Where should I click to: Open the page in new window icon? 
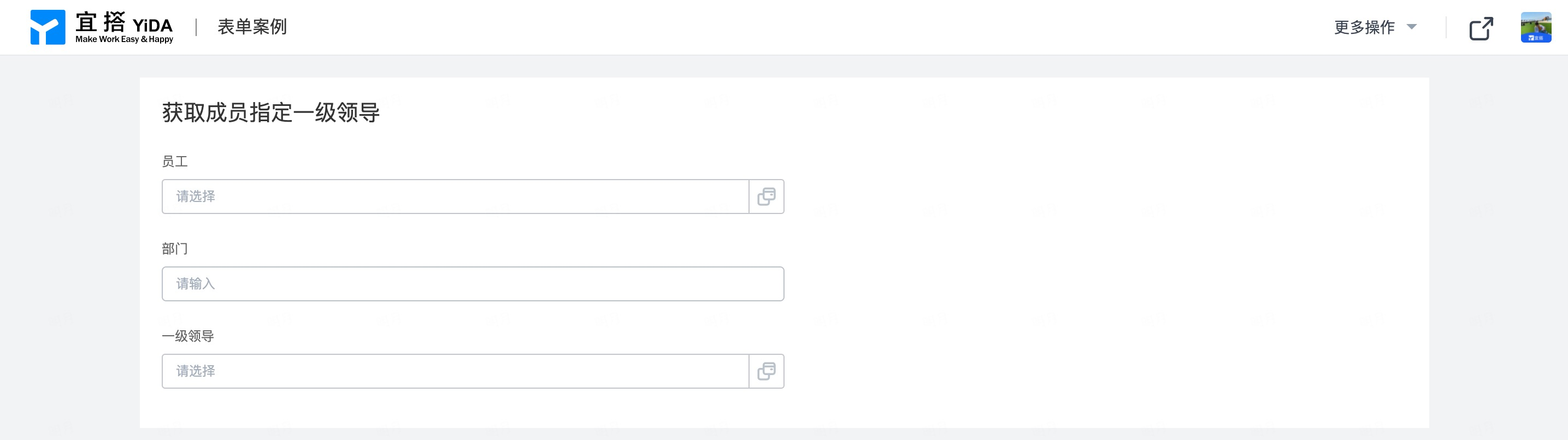click(1481, 28)
